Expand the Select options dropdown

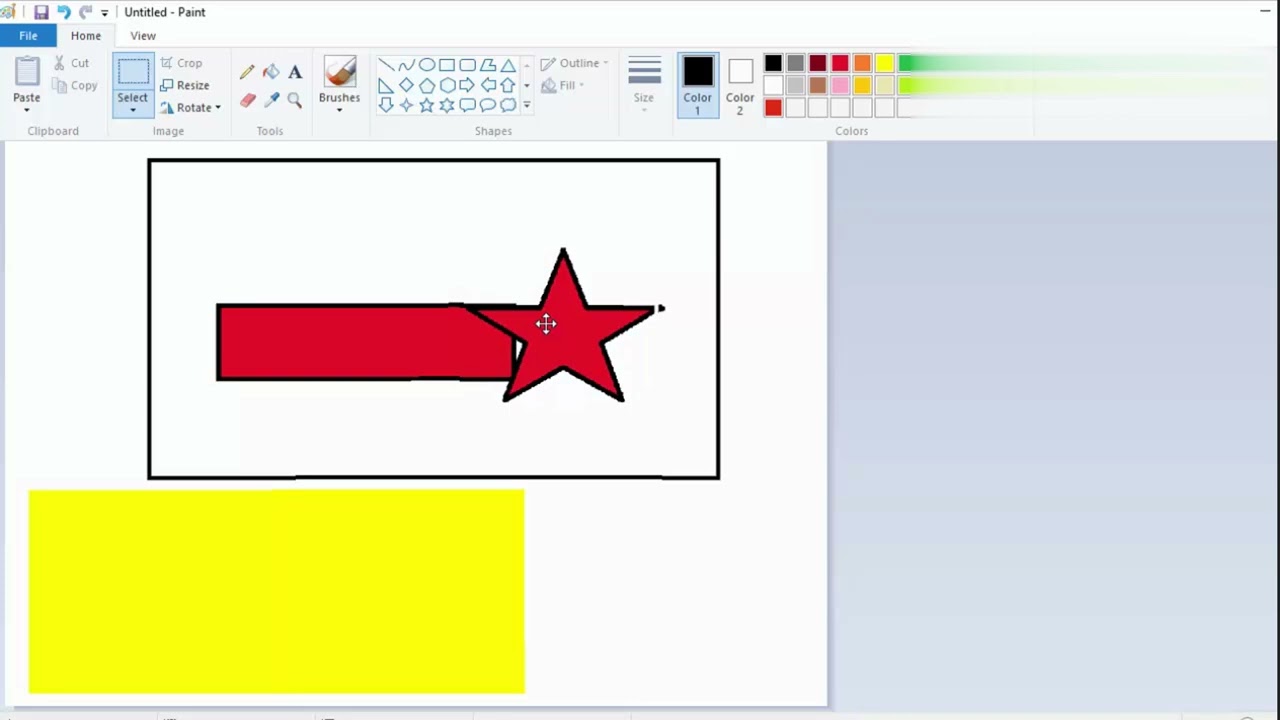pyautogui.click(x=132, y=109)
